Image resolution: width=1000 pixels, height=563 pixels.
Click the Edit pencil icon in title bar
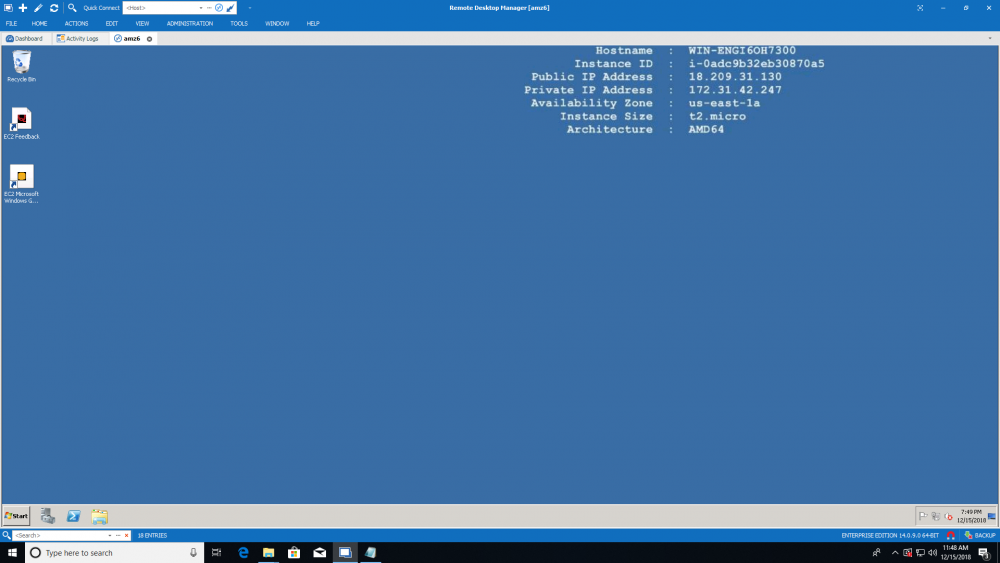pyautogui.click(x=38, y=7)
